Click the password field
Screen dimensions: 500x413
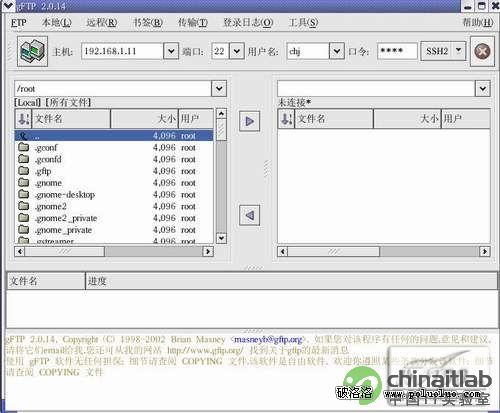click(397, 51)
